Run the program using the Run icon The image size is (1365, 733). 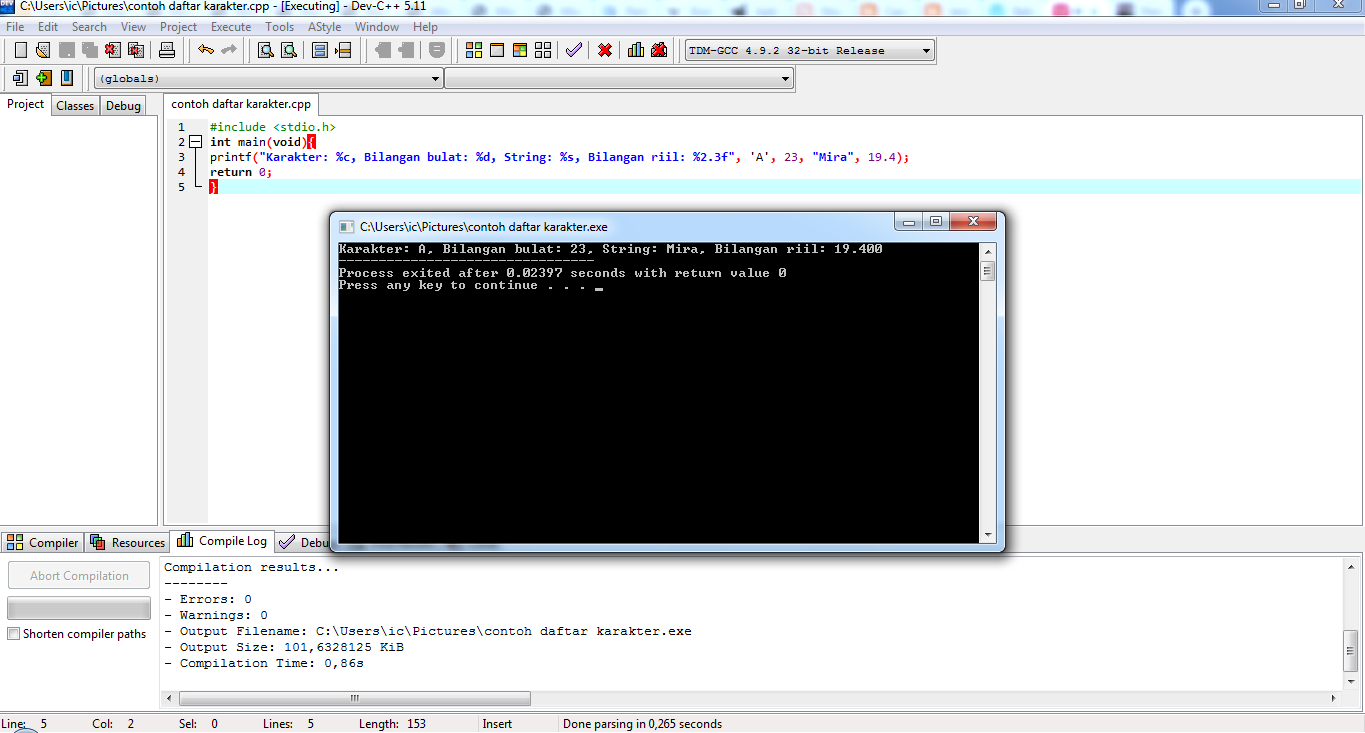[x=497, y=50]
